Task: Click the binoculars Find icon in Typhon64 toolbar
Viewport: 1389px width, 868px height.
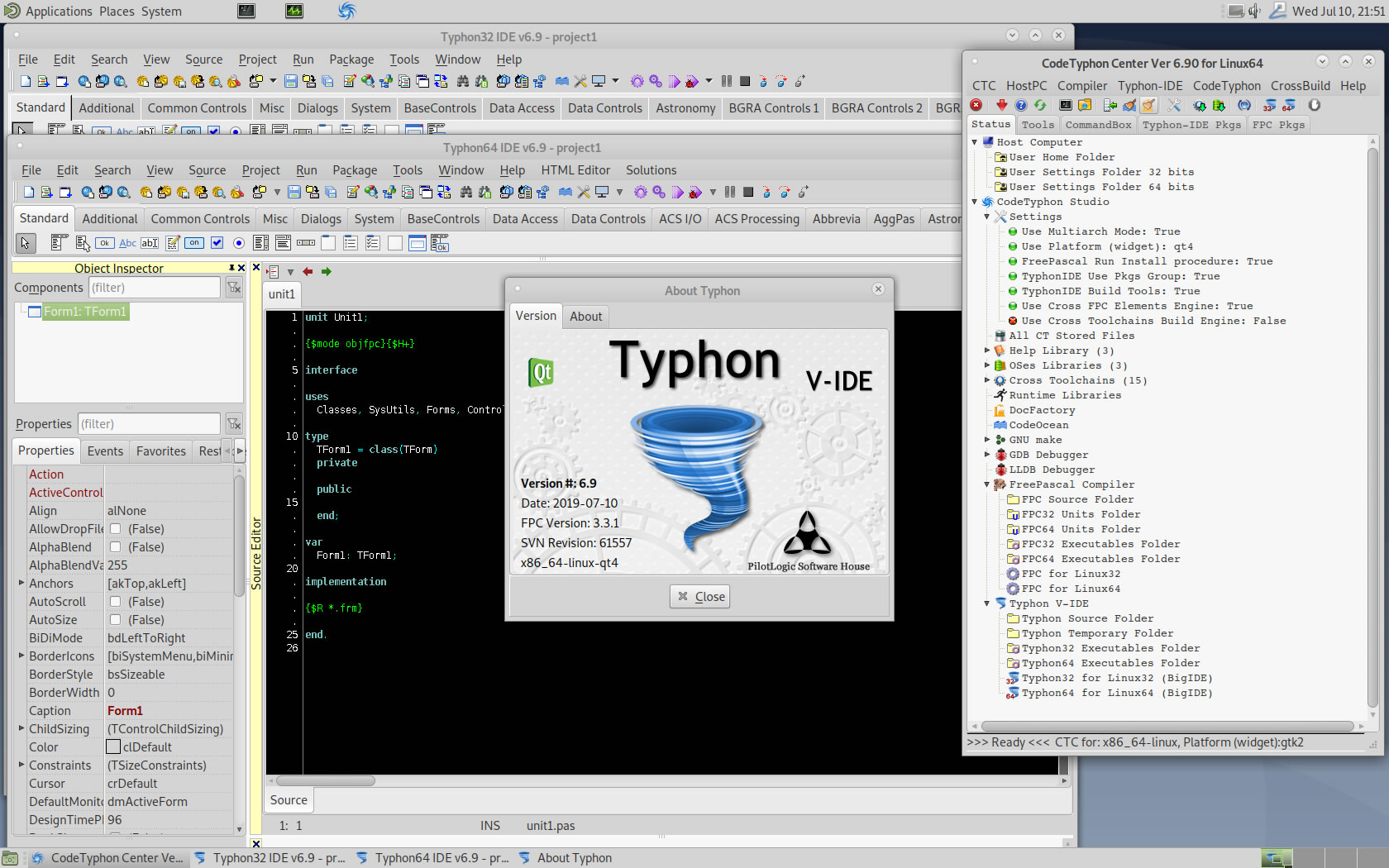Action: click(x=465, y=192)
